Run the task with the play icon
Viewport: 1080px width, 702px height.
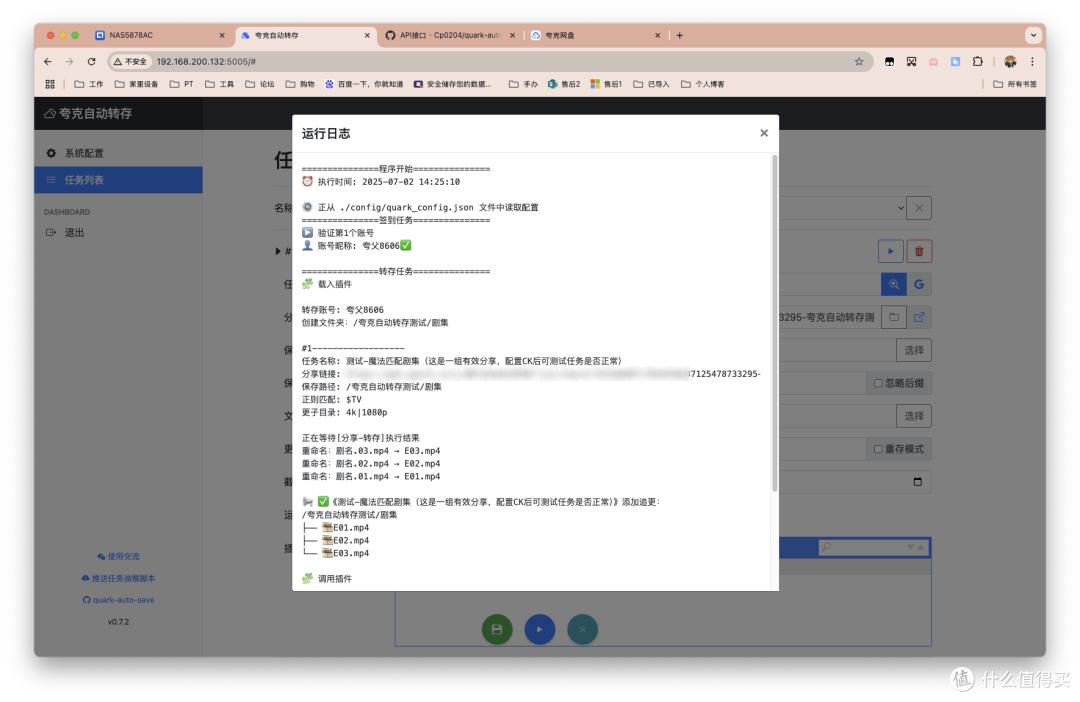(891, 251)
